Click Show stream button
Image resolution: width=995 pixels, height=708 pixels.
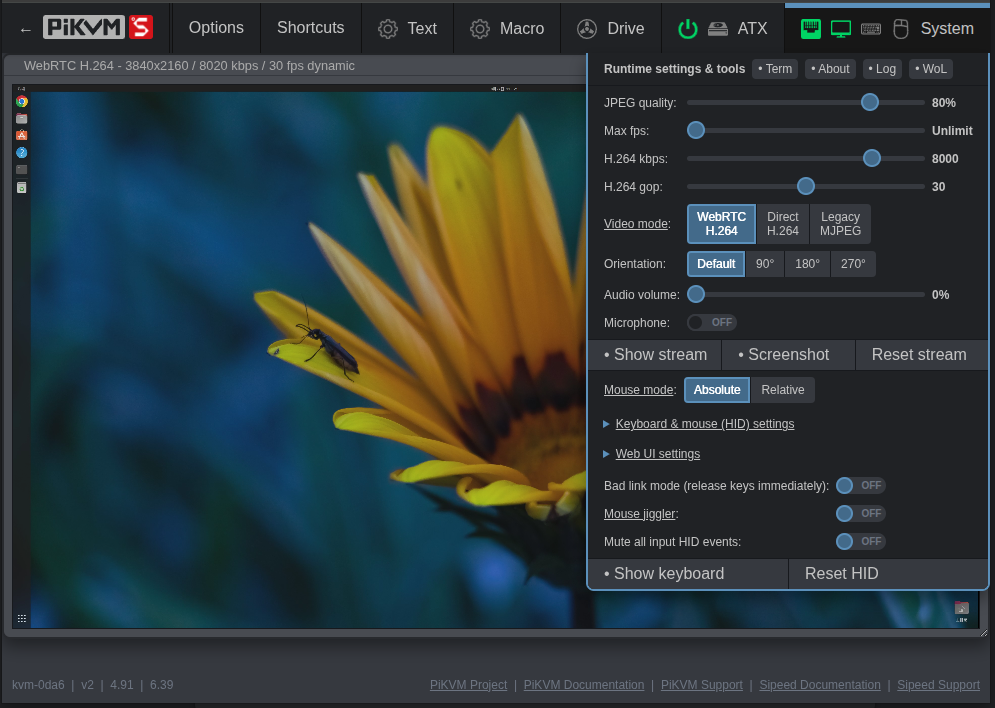[656, 355]
